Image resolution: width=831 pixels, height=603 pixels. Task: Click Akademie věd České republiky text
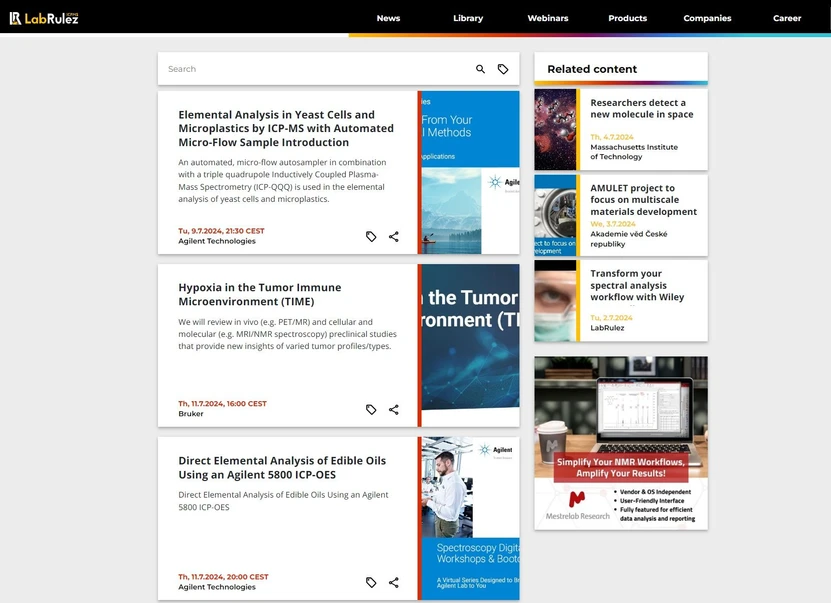[x=629, y=239]
